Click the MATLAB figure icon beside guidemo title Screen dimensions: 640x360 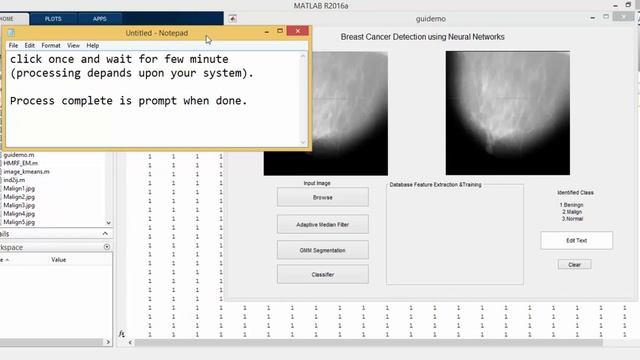point(233,18)
